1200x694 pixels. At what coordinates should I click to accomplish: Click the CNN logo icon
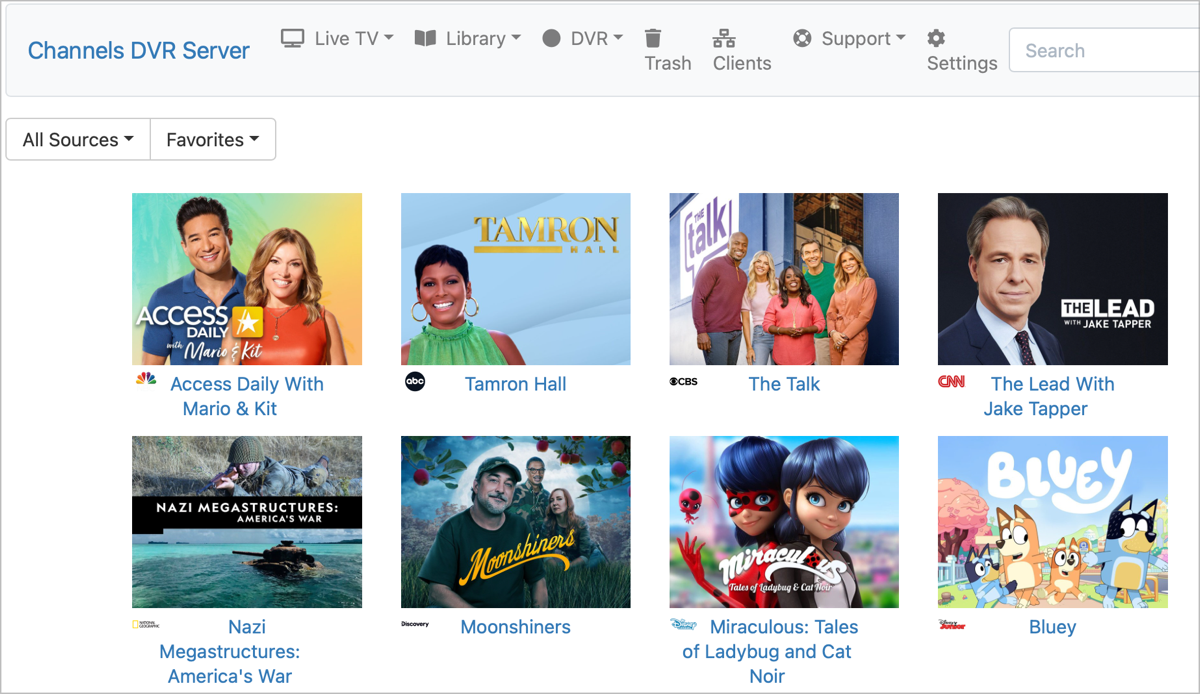point(951,381)
